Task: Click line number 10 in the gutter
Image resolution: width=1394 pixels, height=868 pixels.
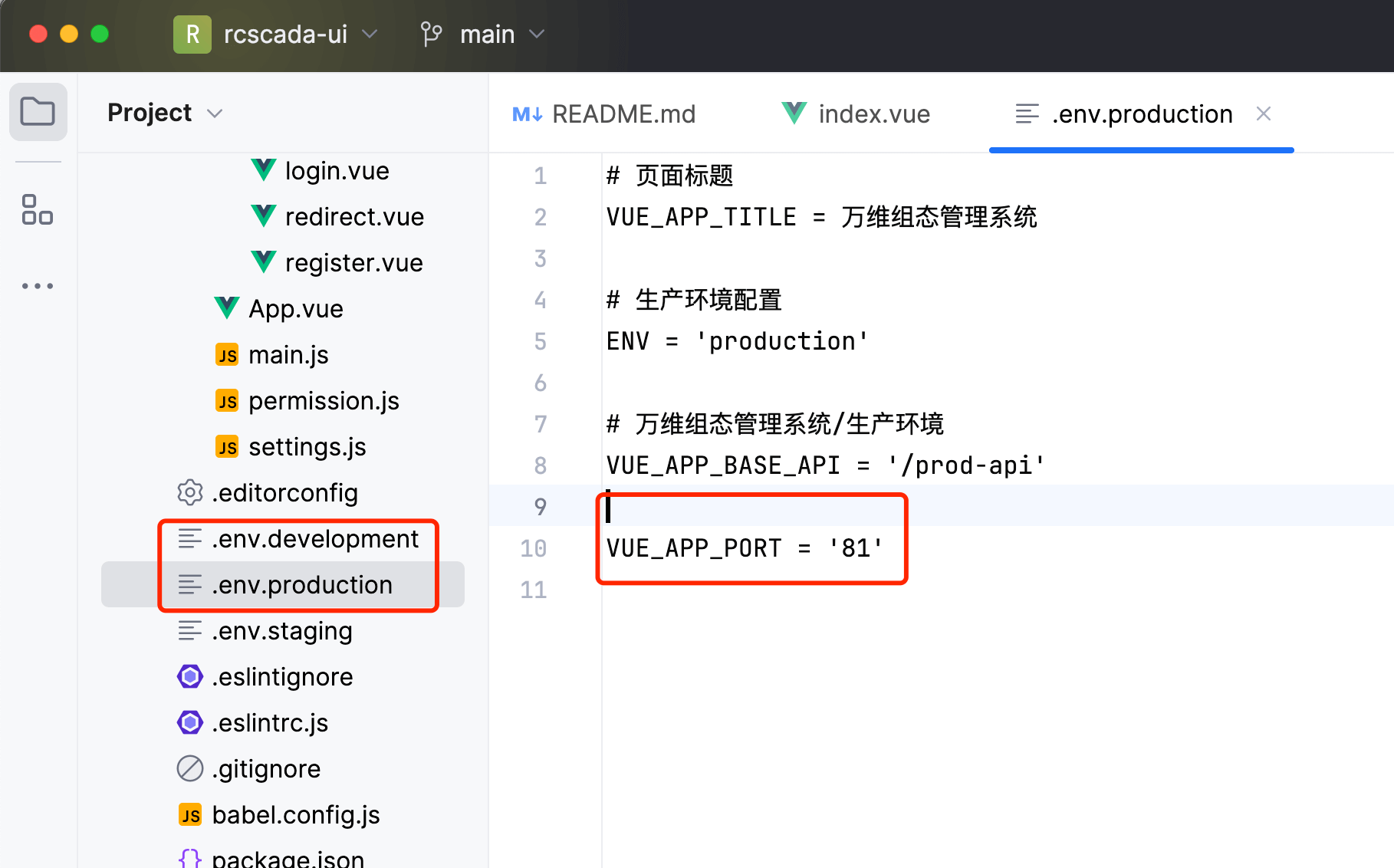Action: coord(534,548)
